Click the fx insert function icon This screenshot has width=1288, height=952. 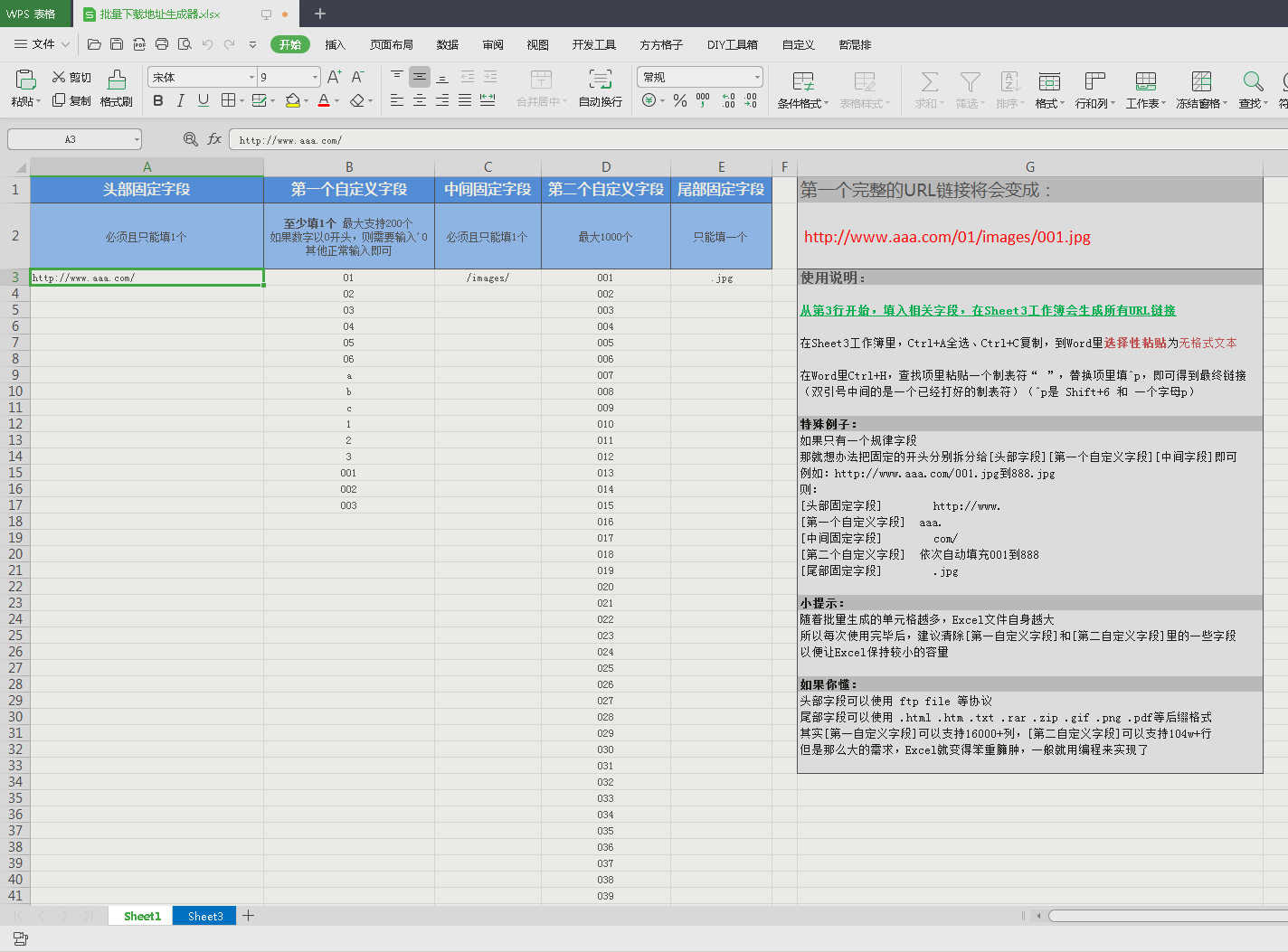[x=214, y=139]
